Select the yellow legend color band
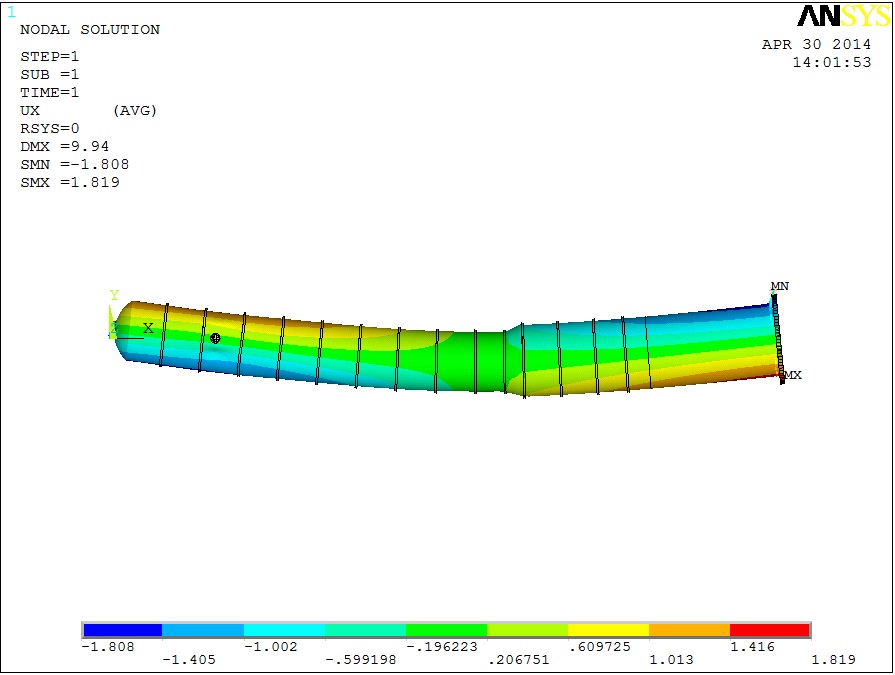The image size is (895, 675). [608, 630]
